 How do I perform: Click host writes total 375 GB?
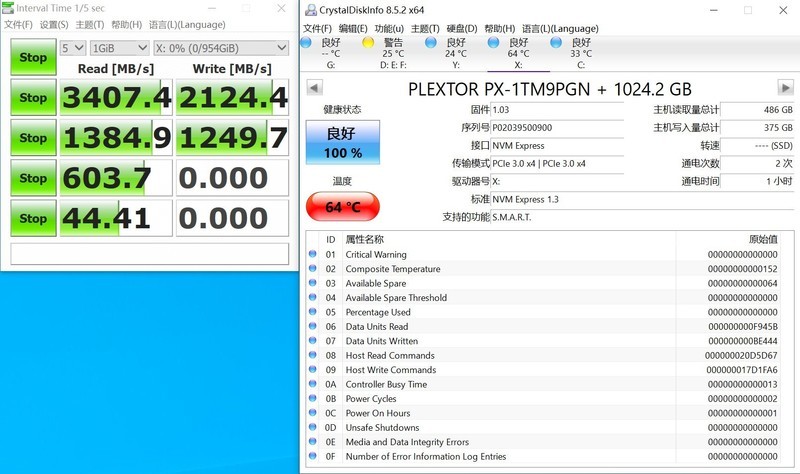click(757, 128)
